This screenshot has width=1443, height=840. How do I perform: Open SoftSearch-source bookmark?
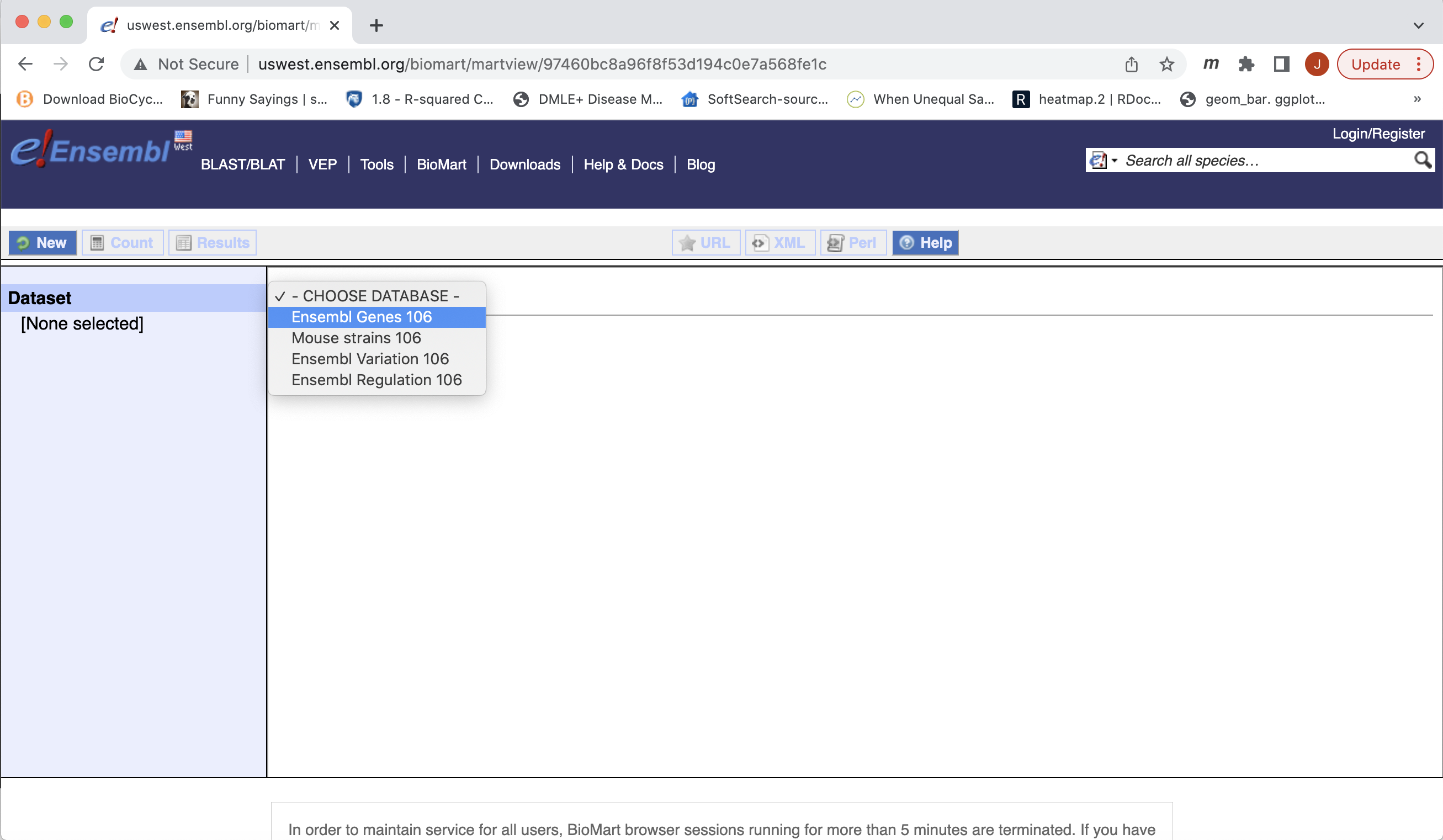click(x=755, y=99)
